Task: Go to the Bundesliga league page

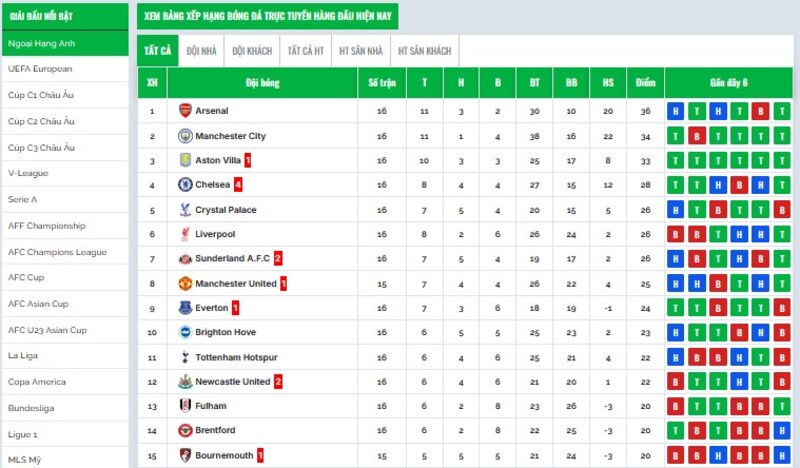Action: [x=31, y=408]
